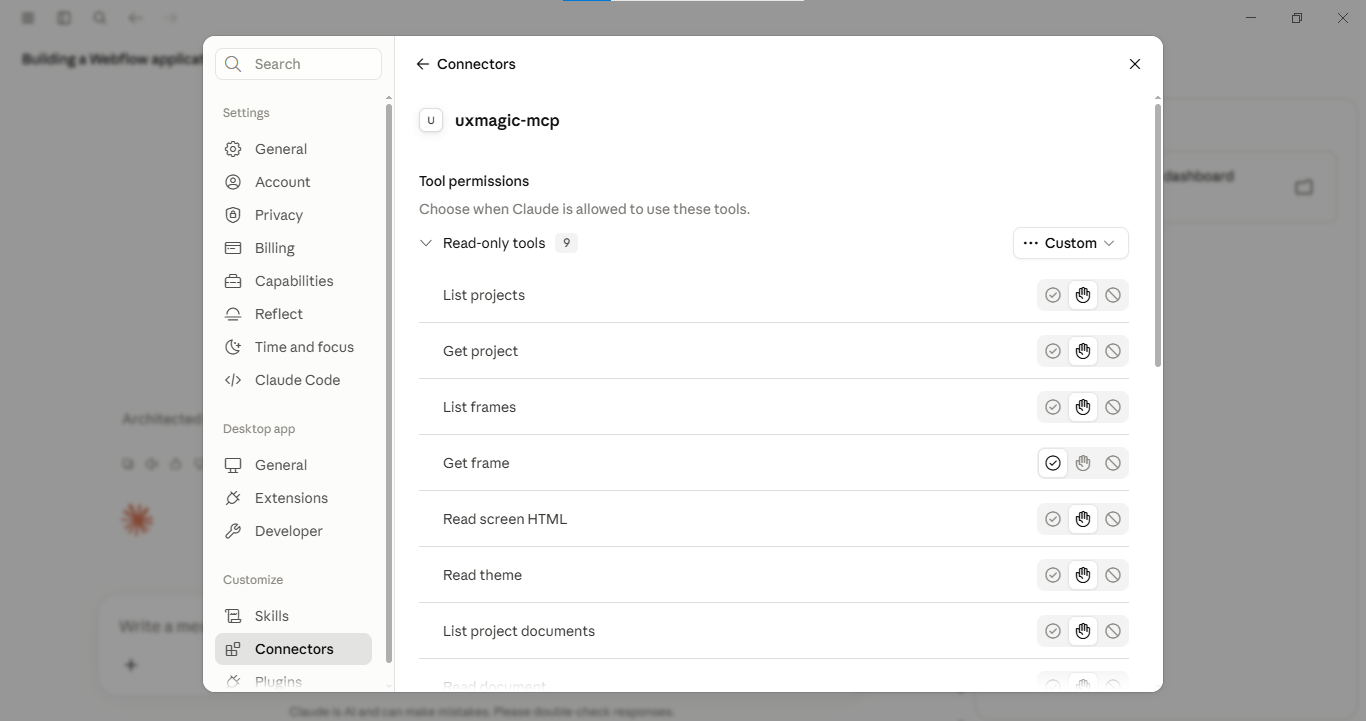Block the Read screen HTML tool
Image resolution: width=1366 pixels, height=721 pixels.
pyautogui.click(x=1113, y=519)
